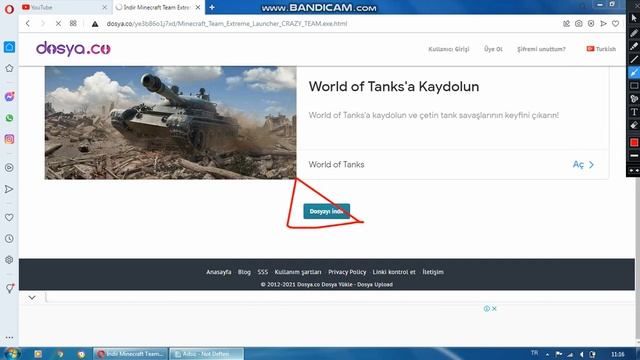Image resolution: width=640 pixels, height=360 pixels.
Task: Open bookmarks star in Opera sidebar
Action: (x=9, y=68)
